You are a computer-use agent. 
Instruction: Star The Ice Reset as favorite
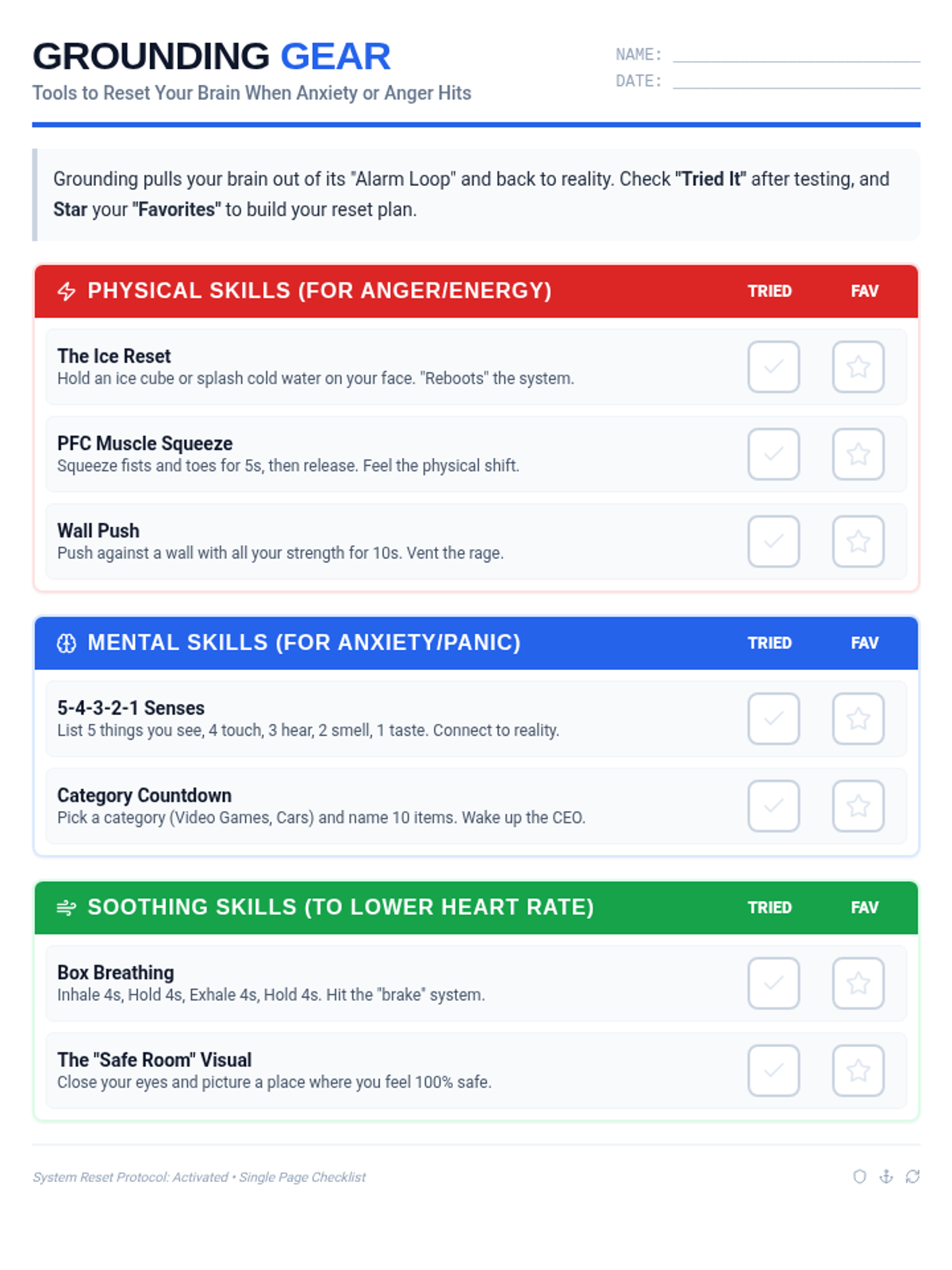pyautogui.click(x=858, y=367)
